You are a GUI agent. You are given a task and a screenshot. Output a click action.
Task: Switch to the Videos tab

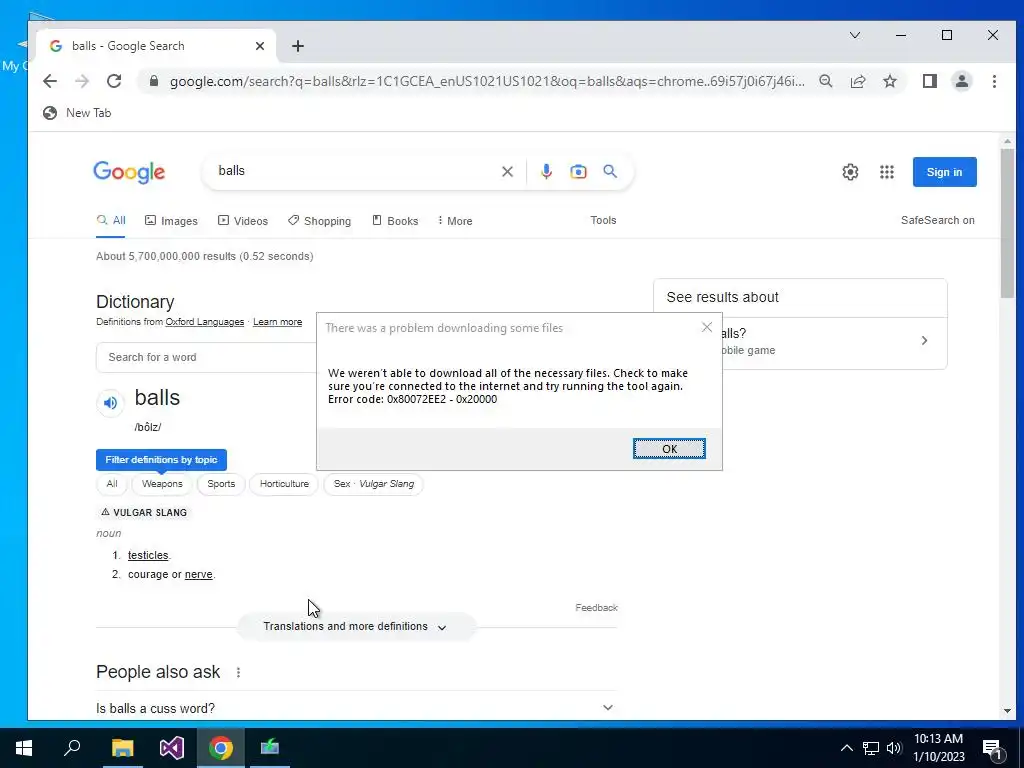(x=243, y=221)
